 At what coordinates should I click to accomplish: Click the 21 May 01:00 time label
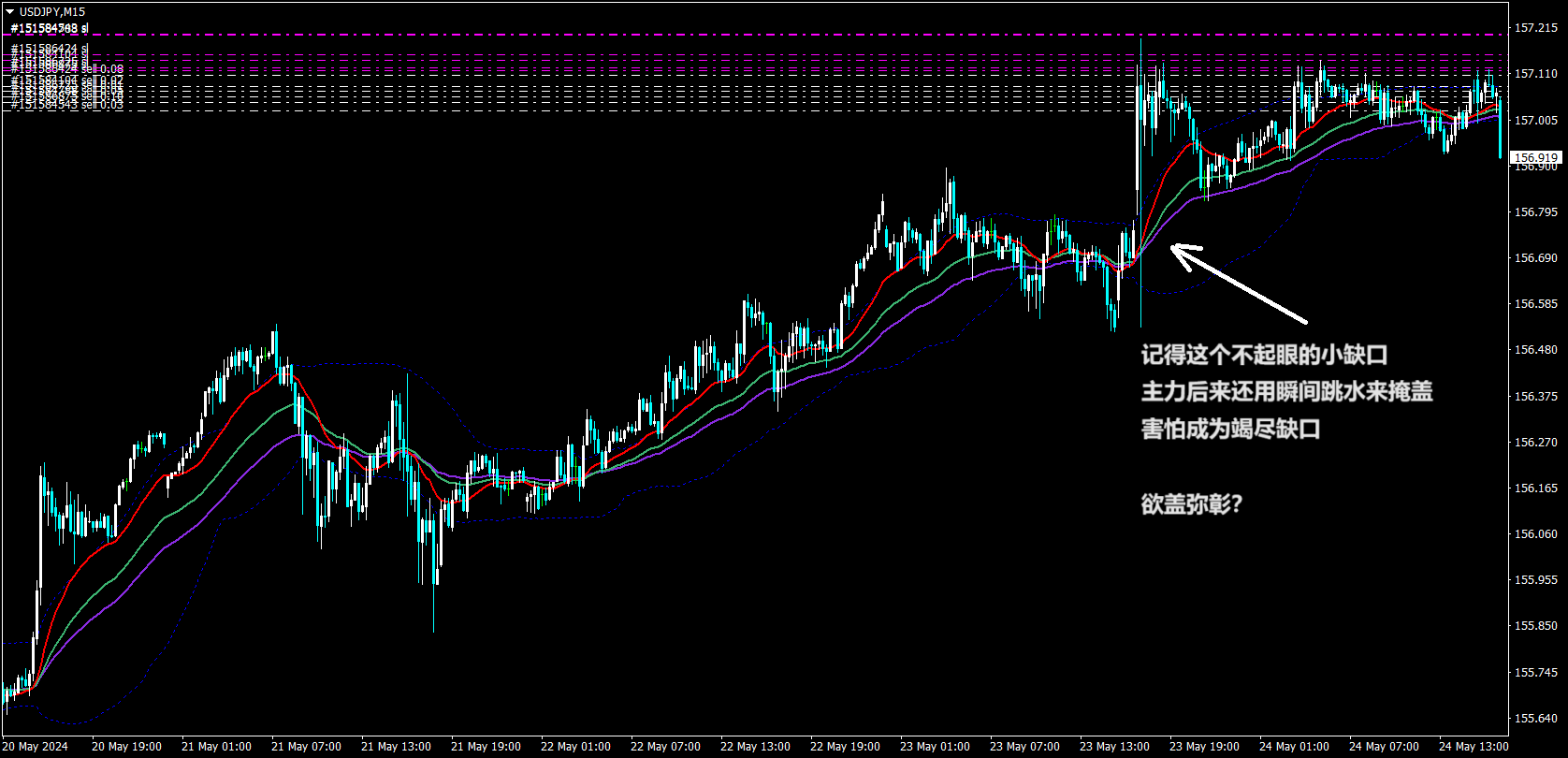(x=217, y=747)
